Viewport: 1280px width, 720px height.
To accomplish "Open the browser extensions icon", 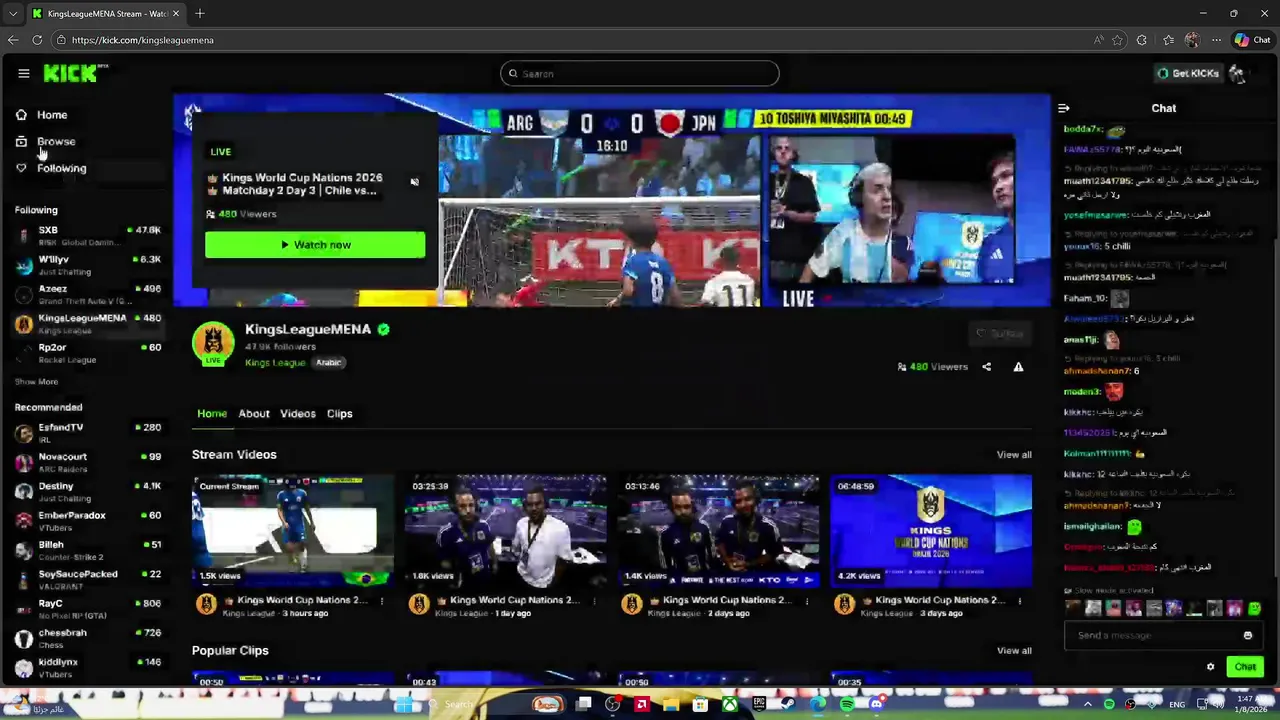I will point(1142,40).
